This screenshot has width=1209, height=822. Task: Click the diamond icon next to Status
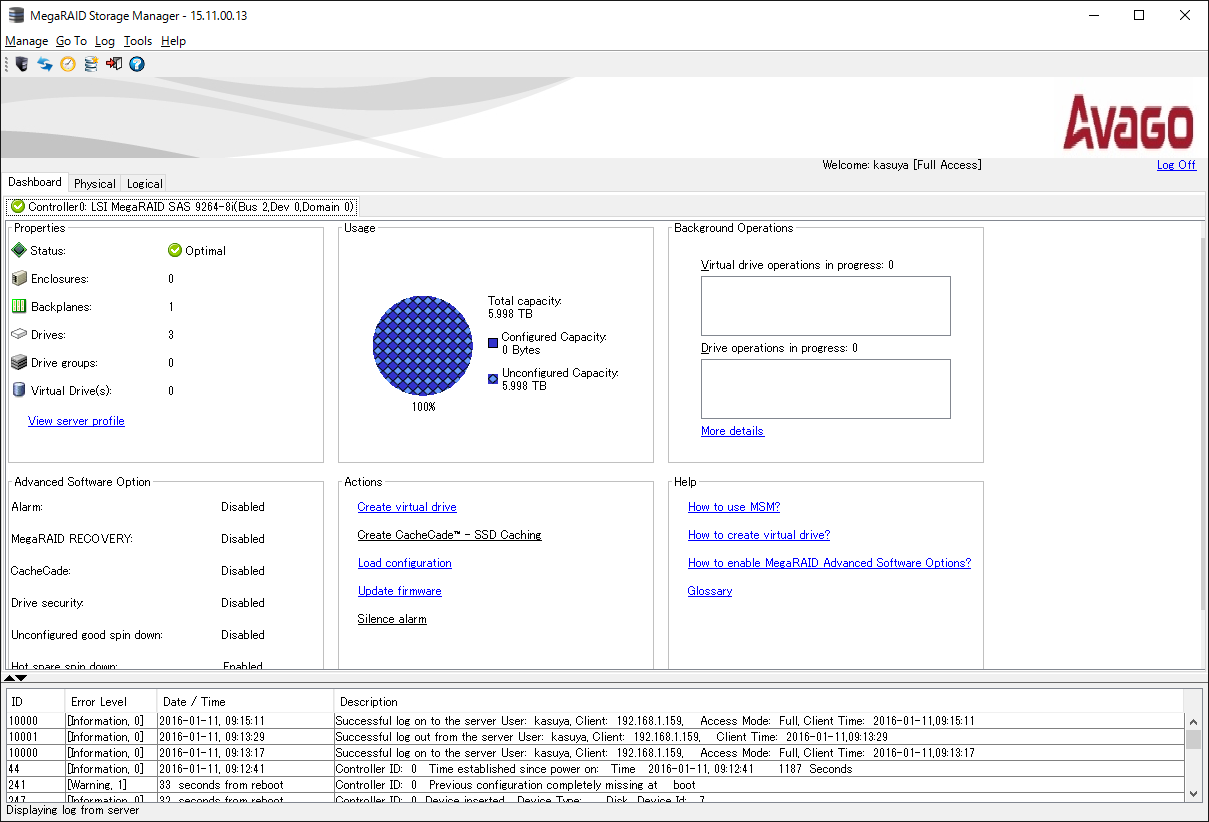[x=19, y=251]
